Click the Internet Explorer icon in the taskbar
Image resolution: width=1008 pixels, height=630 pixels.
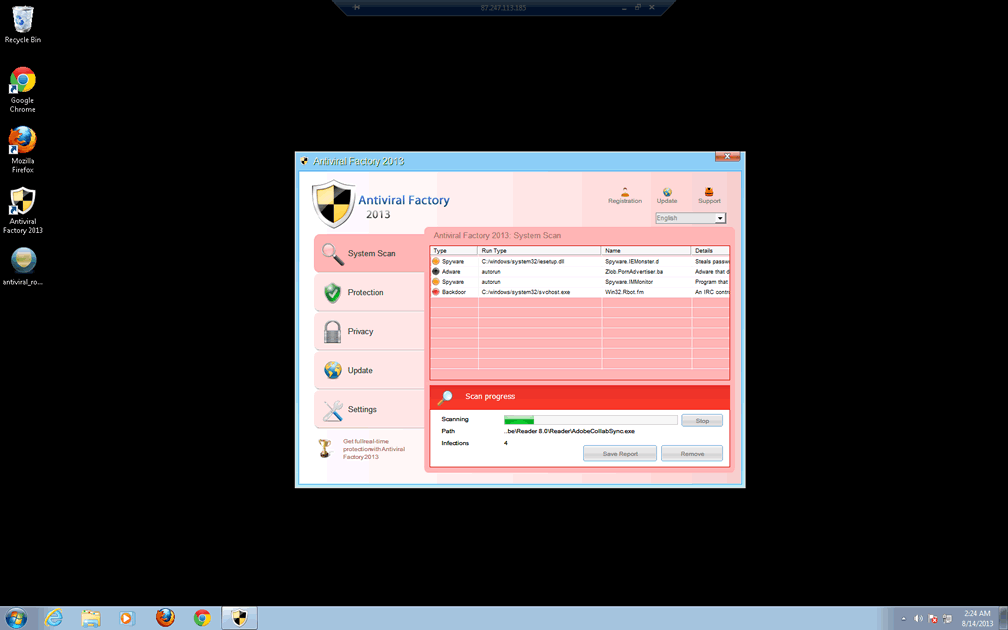(54, 618)
